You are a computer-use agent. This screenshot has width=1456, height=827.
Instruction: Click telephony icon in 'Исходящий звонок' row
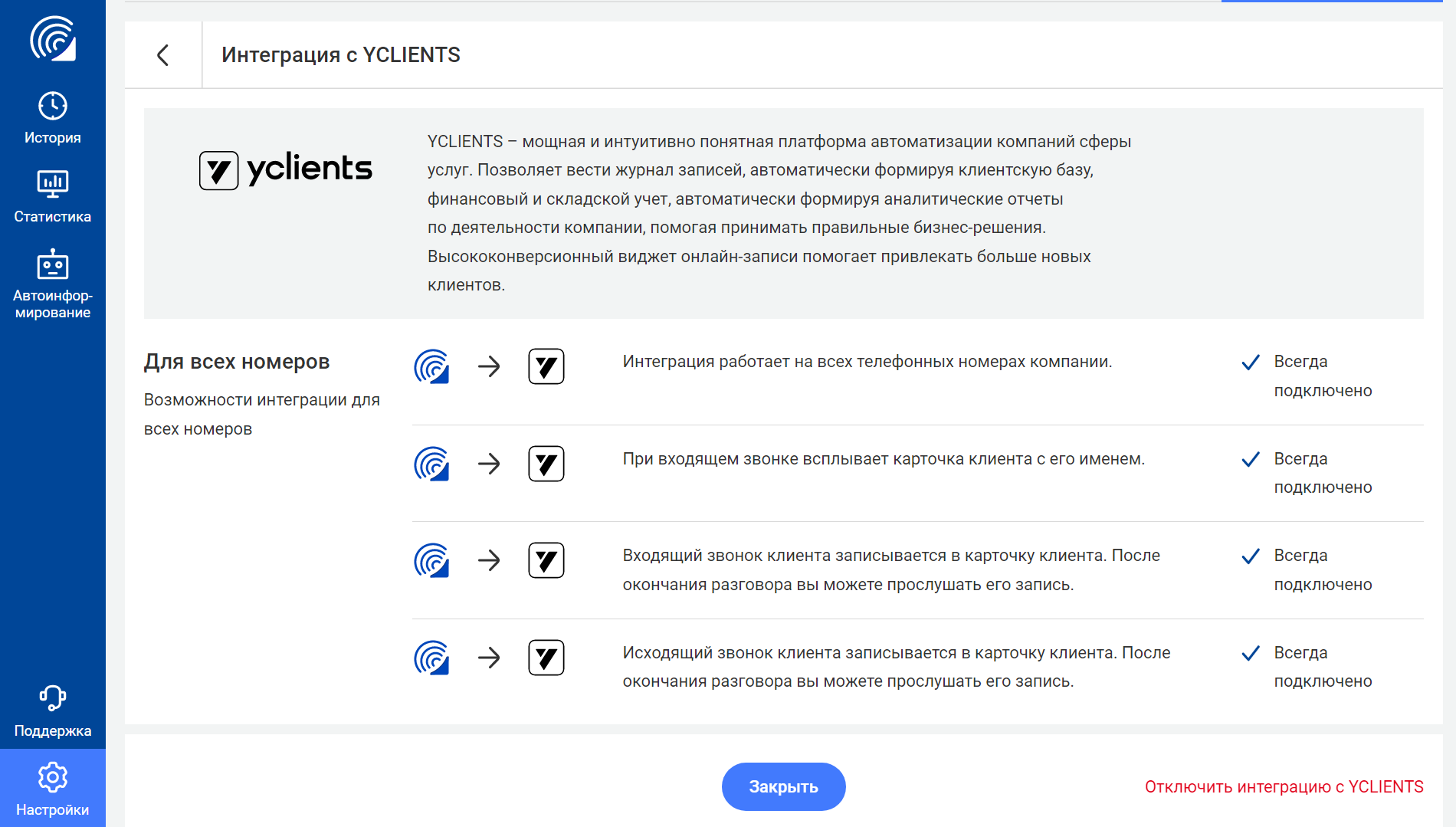tap(431, 658)
